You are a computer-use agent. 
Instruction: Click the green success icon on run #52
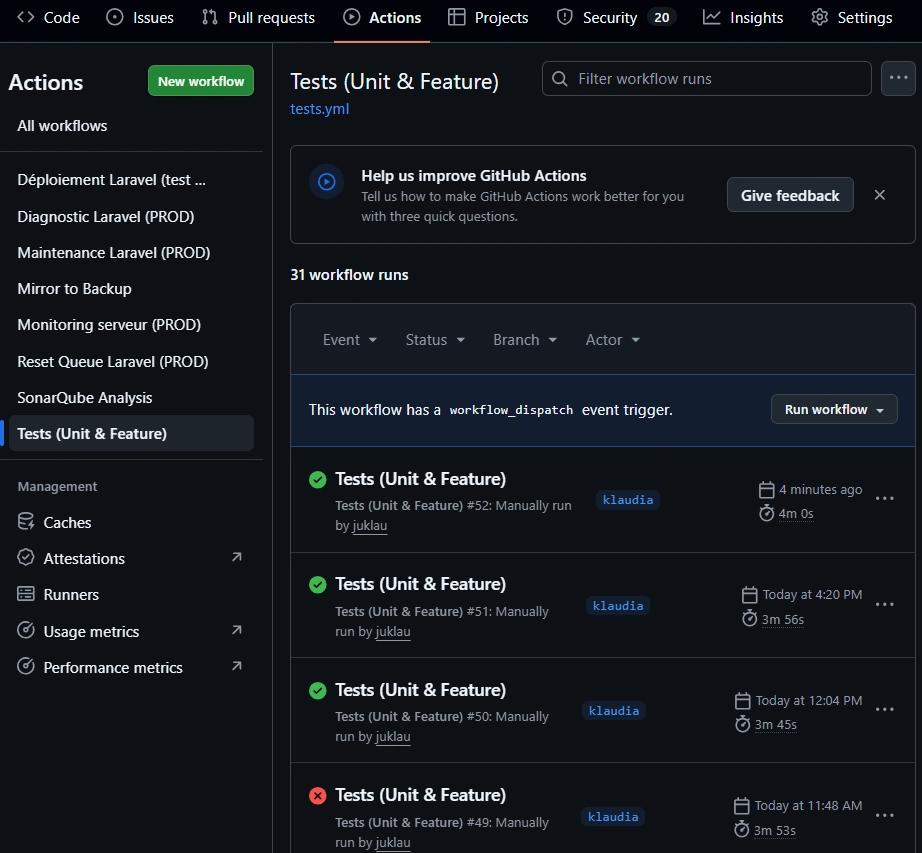click(318, 480)
